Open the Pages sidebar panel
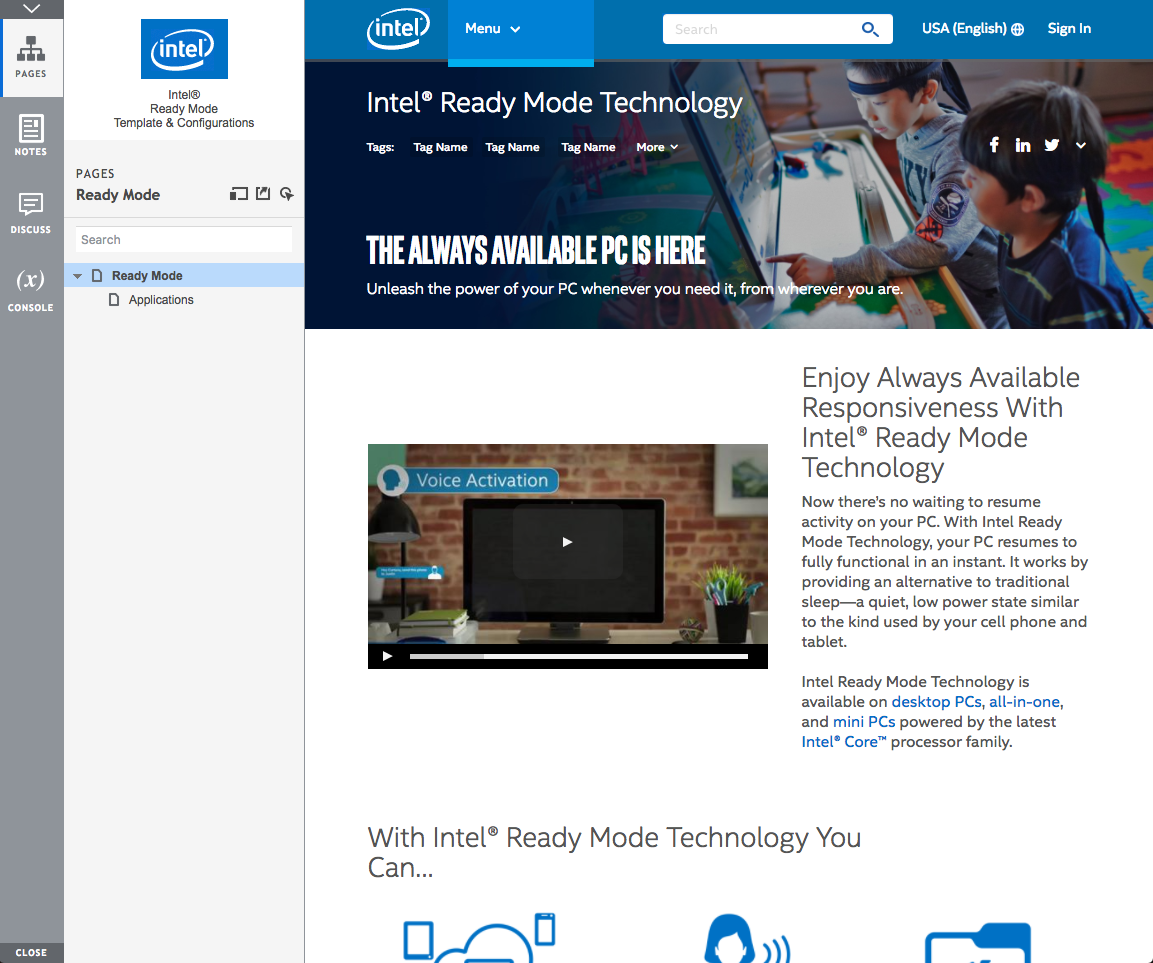 coord(31,58)
